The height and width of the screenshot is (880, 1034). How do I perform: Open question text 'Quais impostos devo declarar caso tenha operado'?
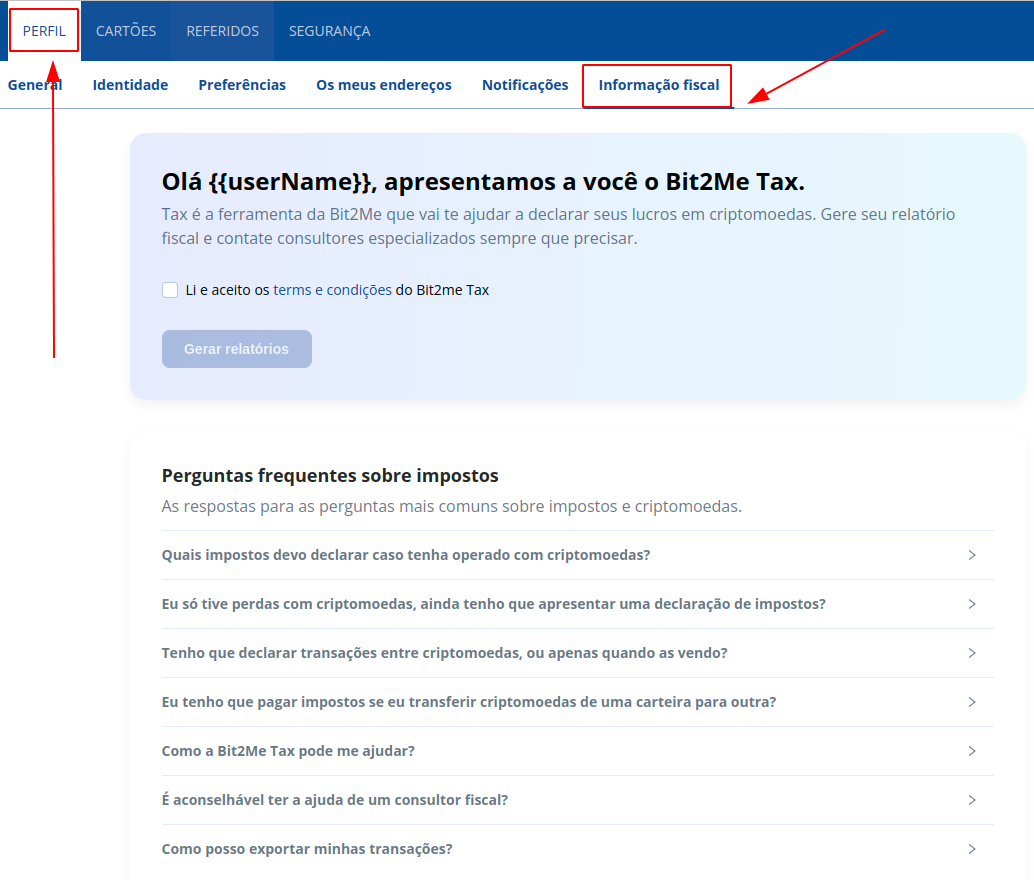point(406,555)
